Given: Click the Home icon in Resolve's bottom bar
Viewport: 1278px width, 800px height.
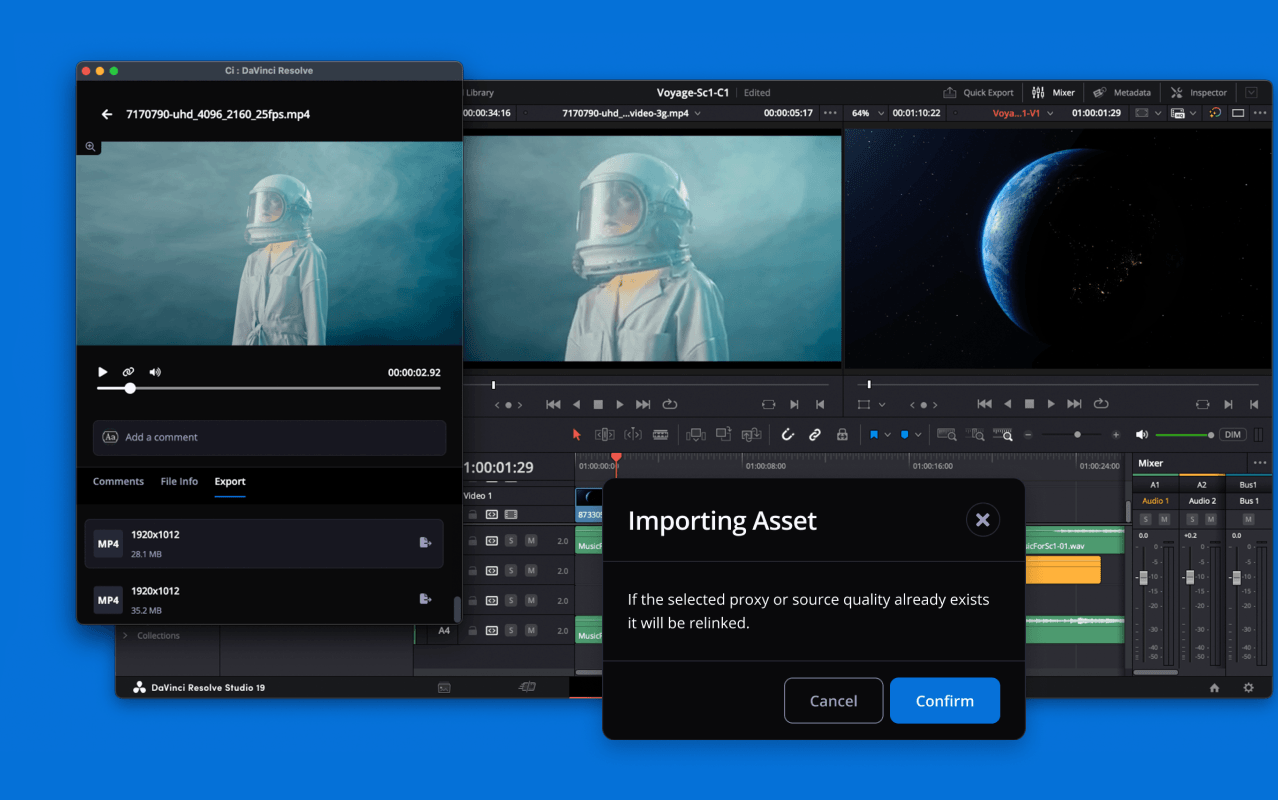Looking at the screenshot, I should [1214, 688].
